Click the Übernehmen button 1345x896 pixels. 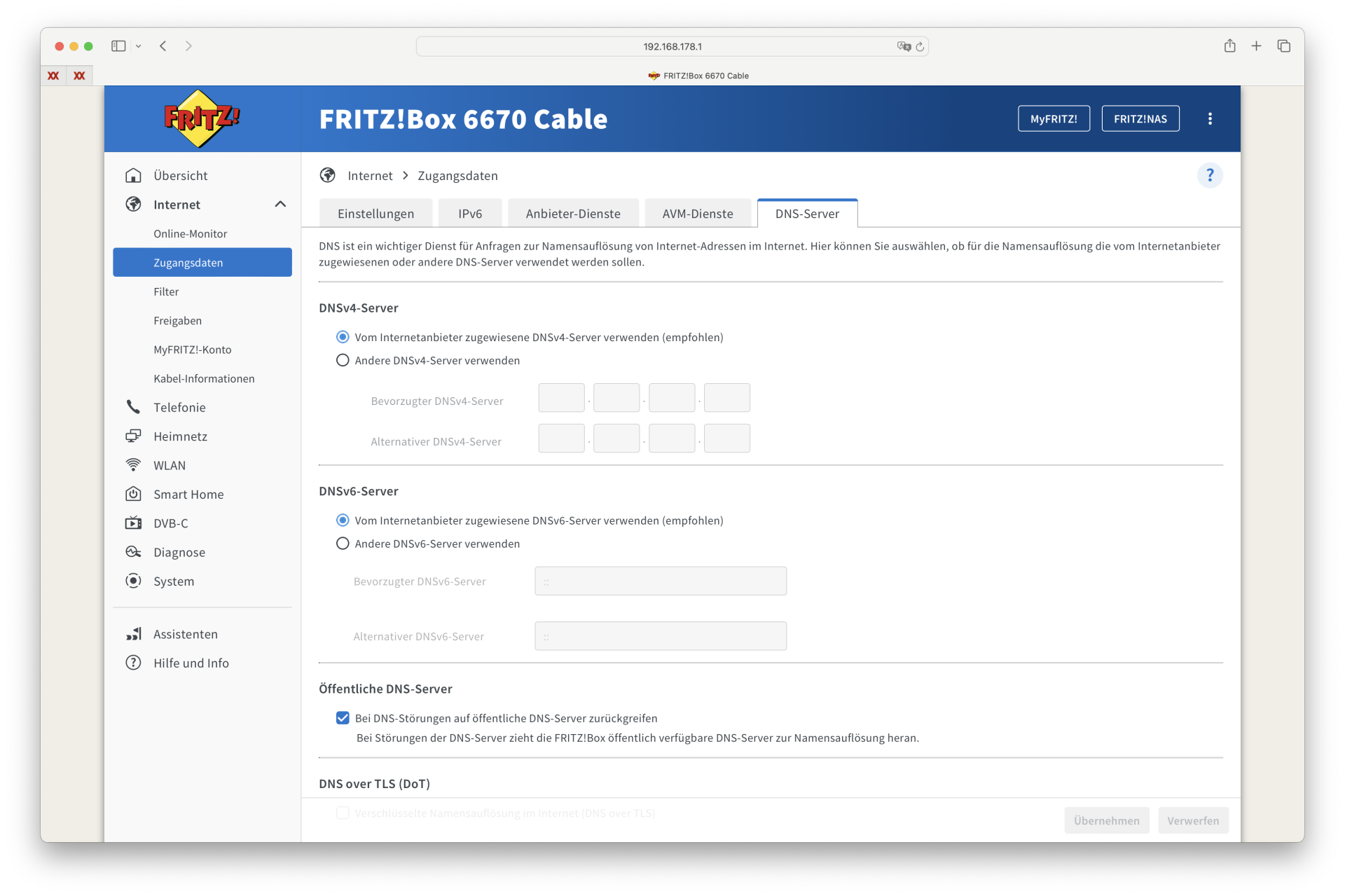pyautogui.click(x=1107, y=820)
